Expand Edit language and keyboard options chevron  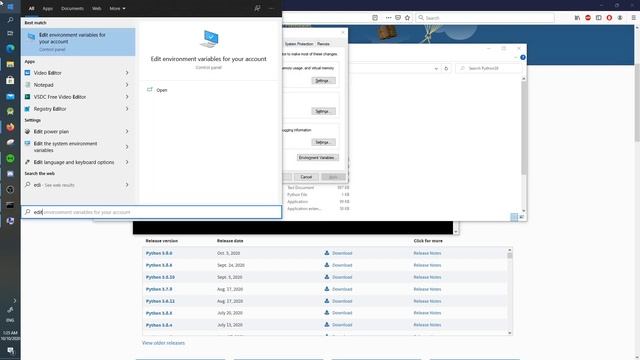[x=127, y=162]
